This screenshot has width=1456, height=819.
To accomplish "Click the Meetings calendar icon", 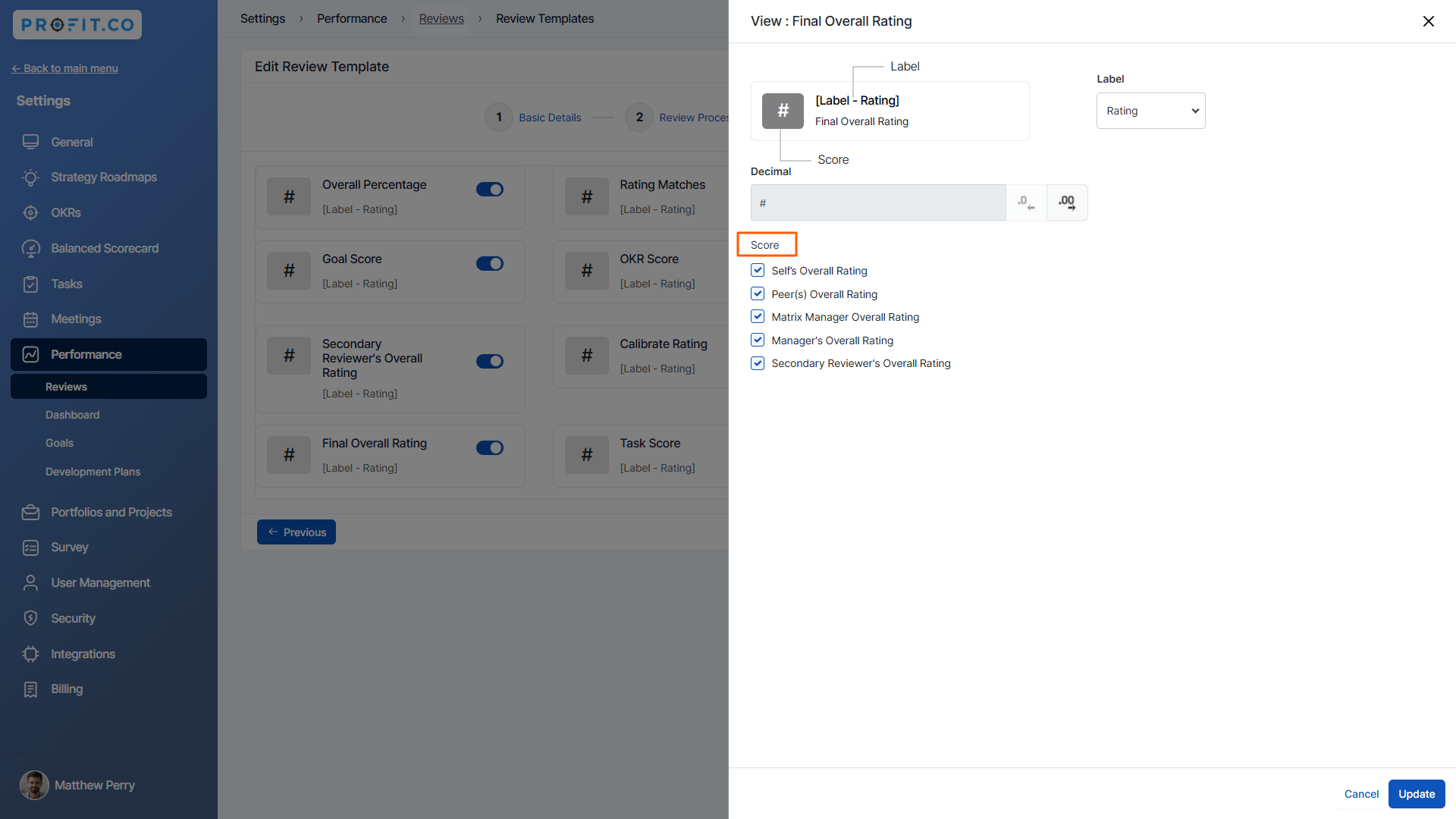I will click(30, 319).
